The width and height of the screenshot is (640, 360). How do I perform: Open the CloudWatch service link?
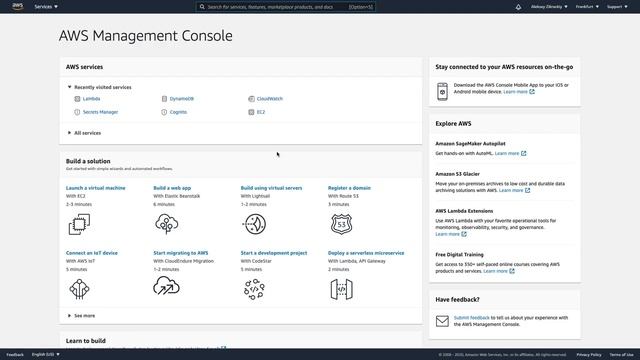tap(270, 99)
